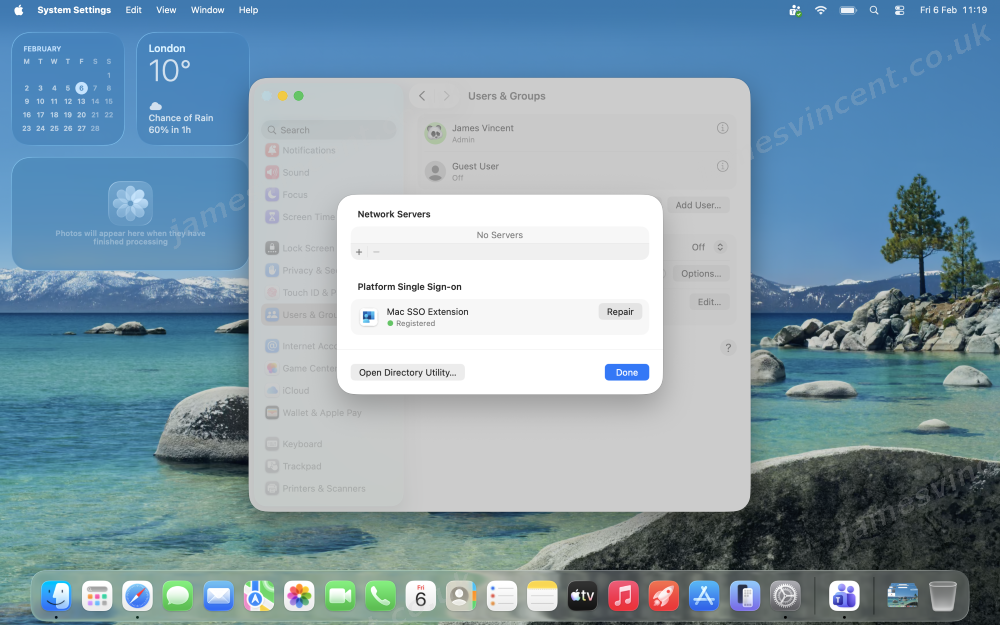Viewport: 1000px width, 625px height.
Task: Click Open Directory Utility button
Action: pyautogui.click(x=407, y=372)
